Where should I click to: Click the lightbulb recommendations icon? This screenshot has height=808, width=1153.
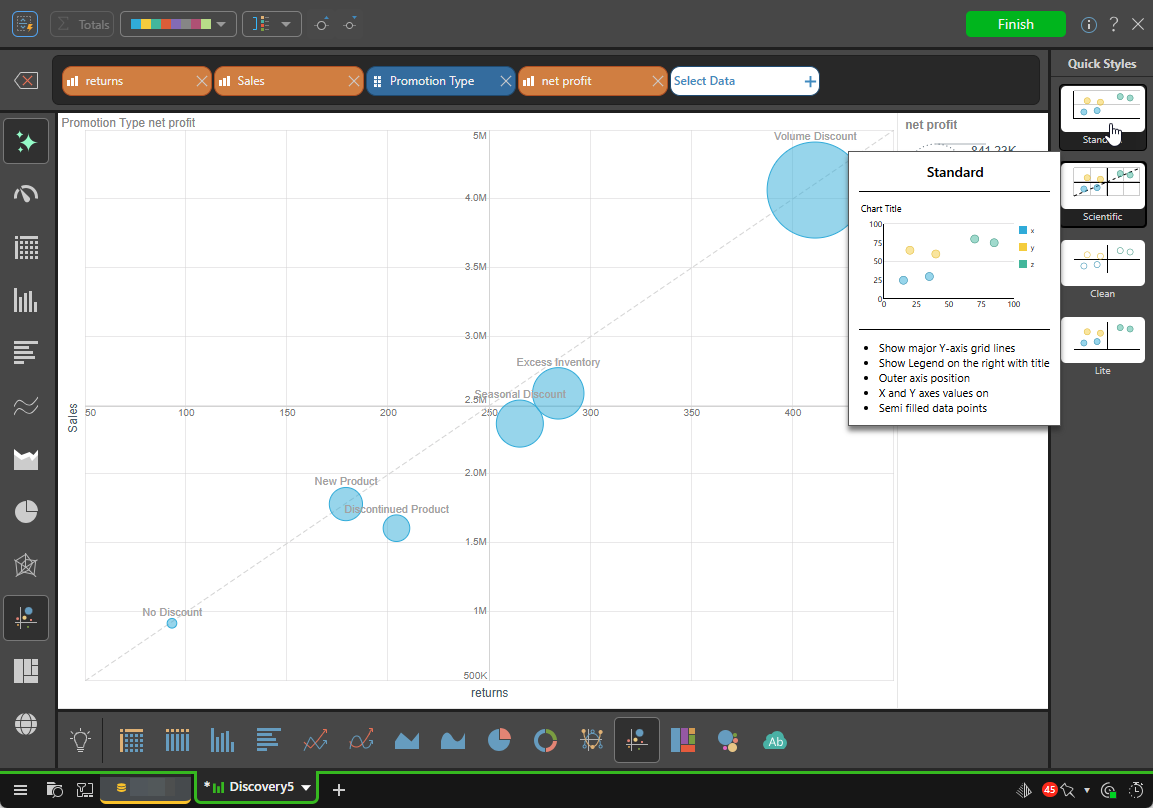point(81,740)
